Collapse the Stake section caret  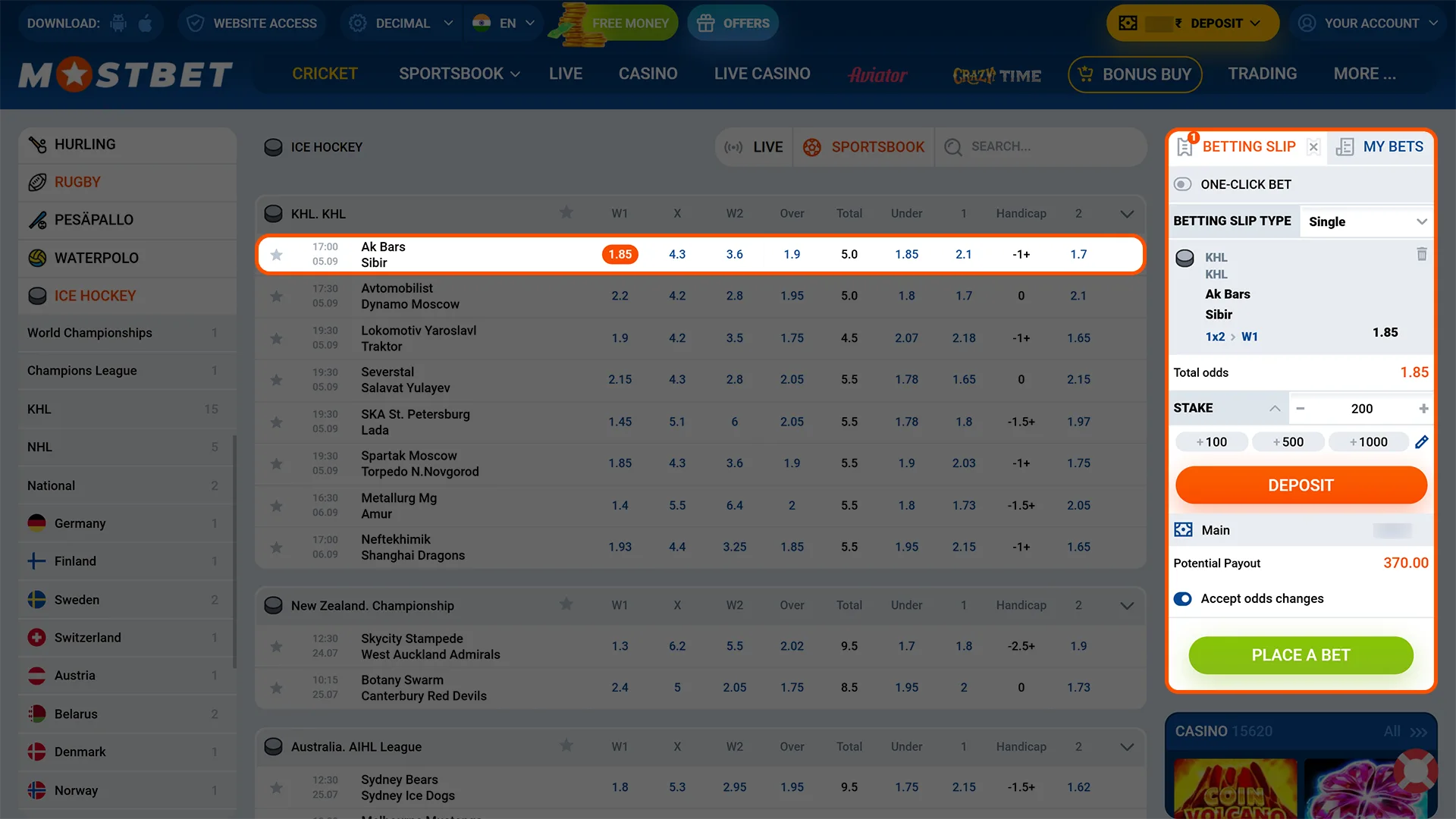[1275, 408]
